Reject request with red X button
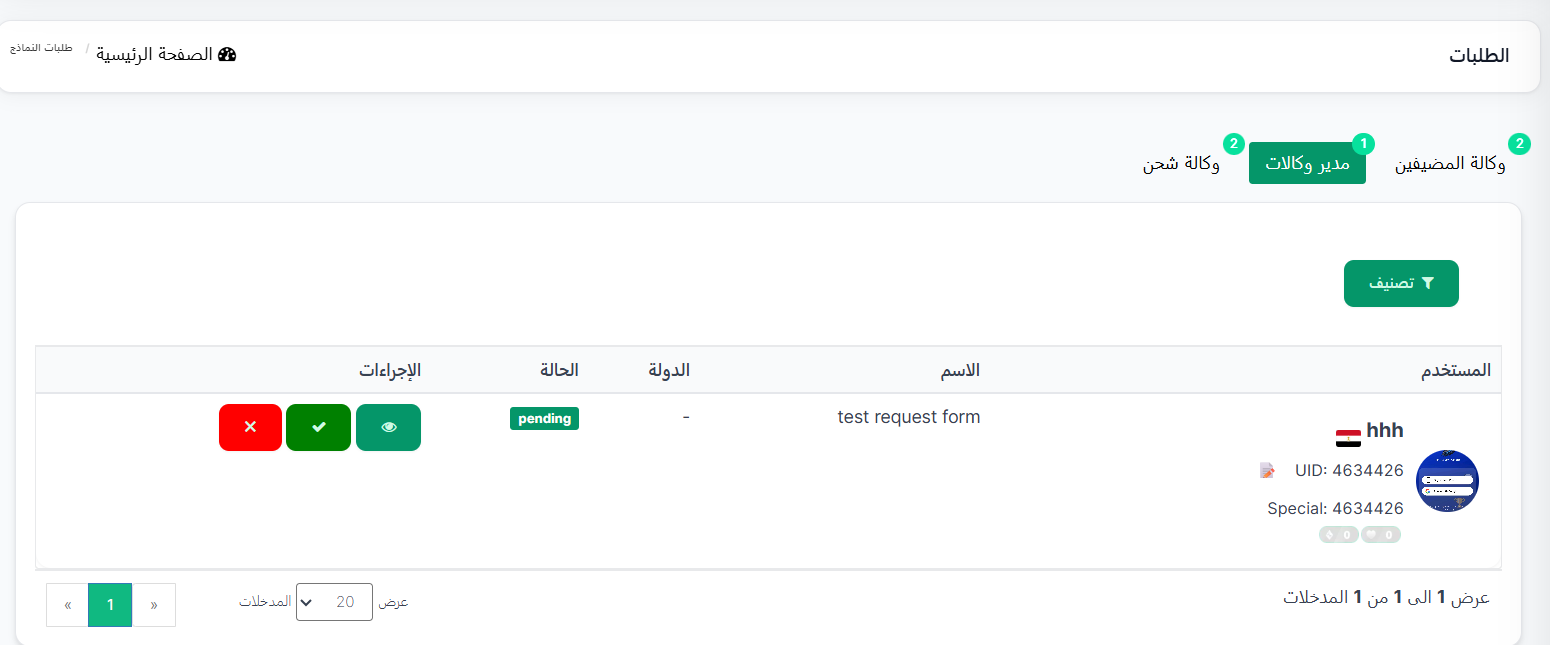Screen dimensions: 1550x645 250,427
